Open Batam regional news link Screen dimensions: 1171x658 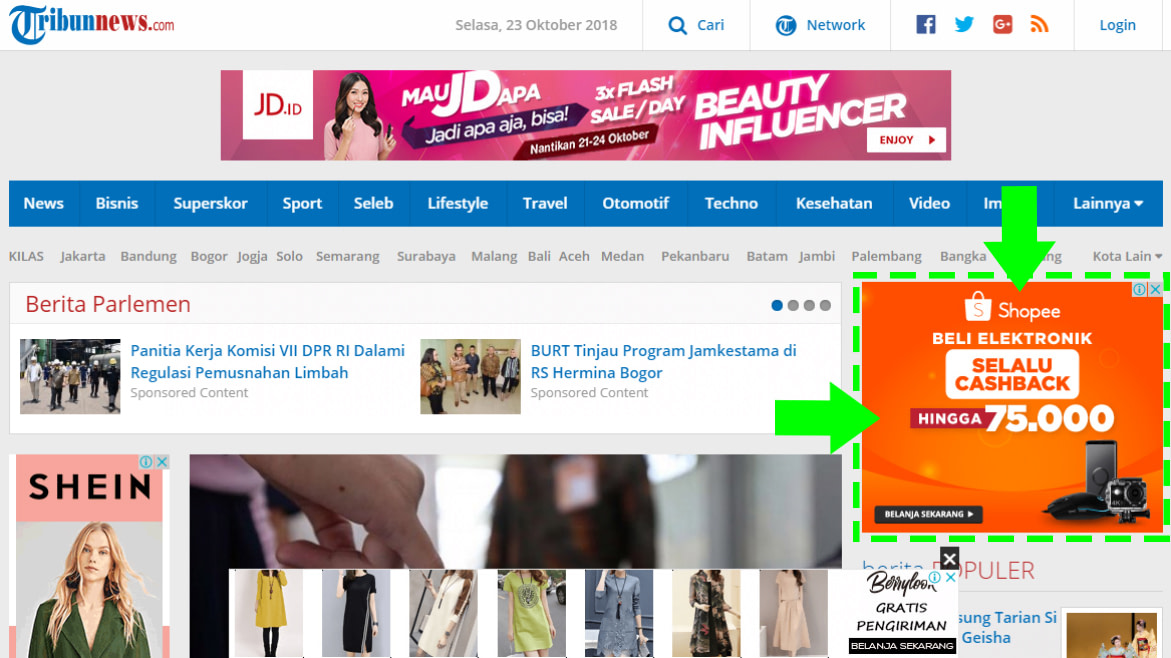pos(767,256)
